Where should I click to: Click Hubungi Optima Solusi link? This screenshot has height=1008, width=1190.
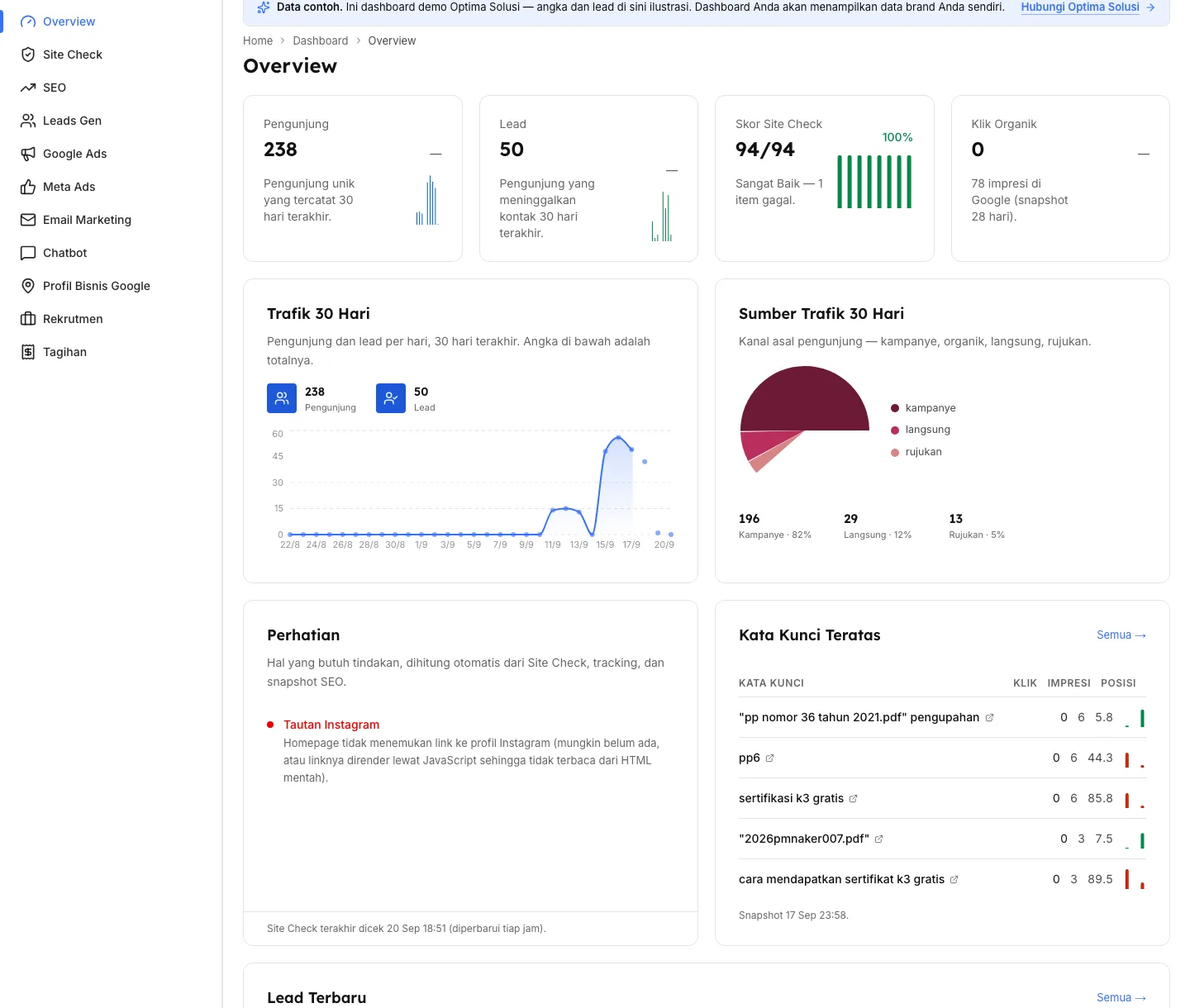[1080, 7]
